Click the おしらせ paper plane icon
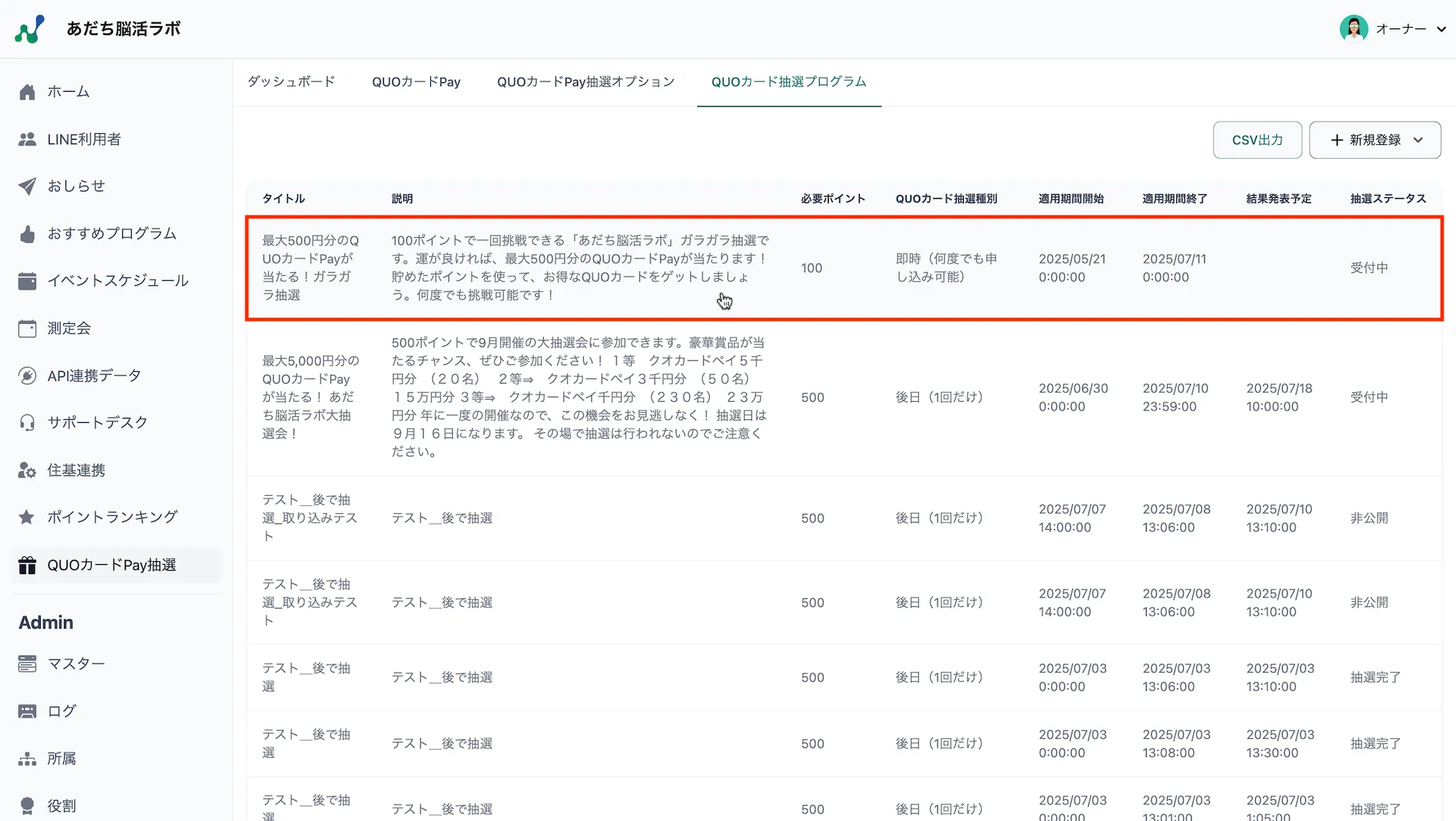 (28, 186)
